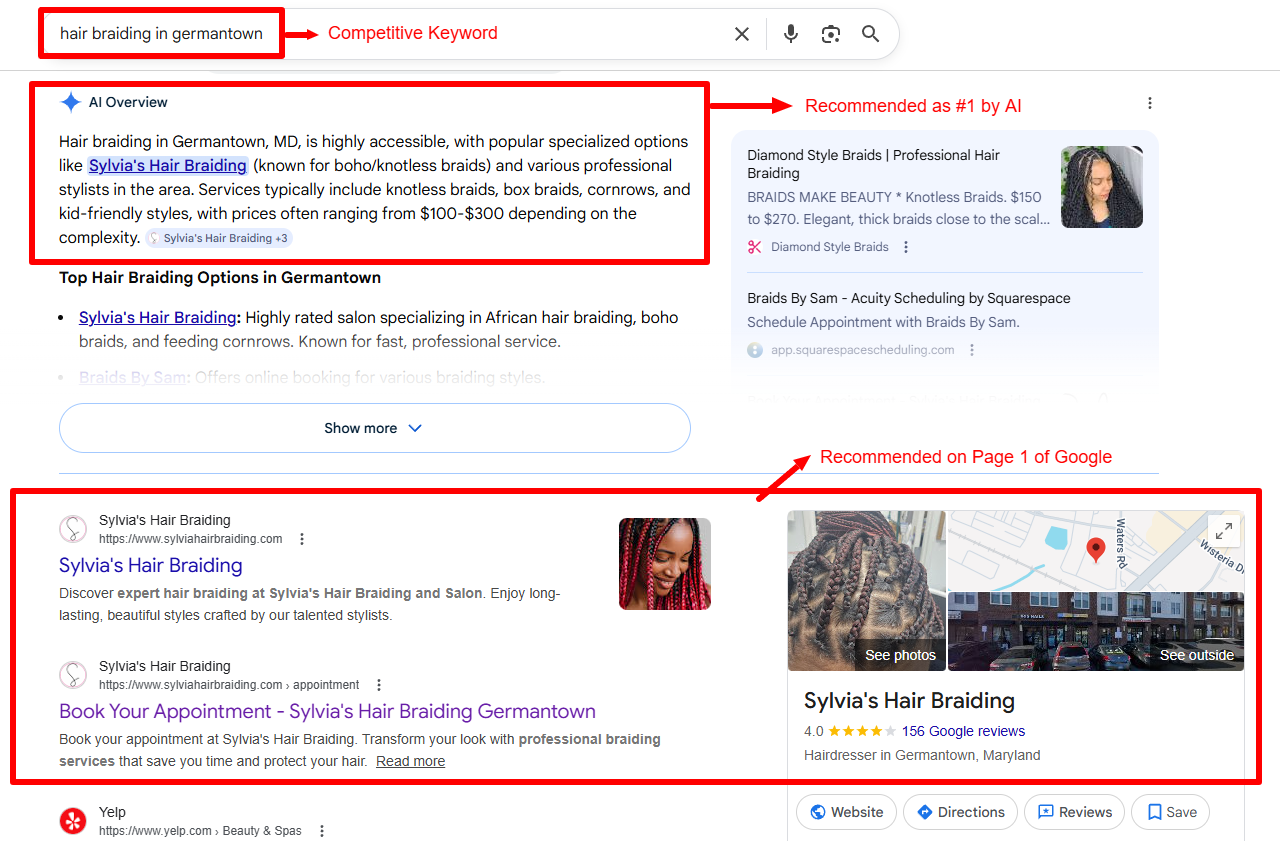Expand the map with the fullscreen icon
This screenshot has height=841, width=1280.
tap(1224, 531)
